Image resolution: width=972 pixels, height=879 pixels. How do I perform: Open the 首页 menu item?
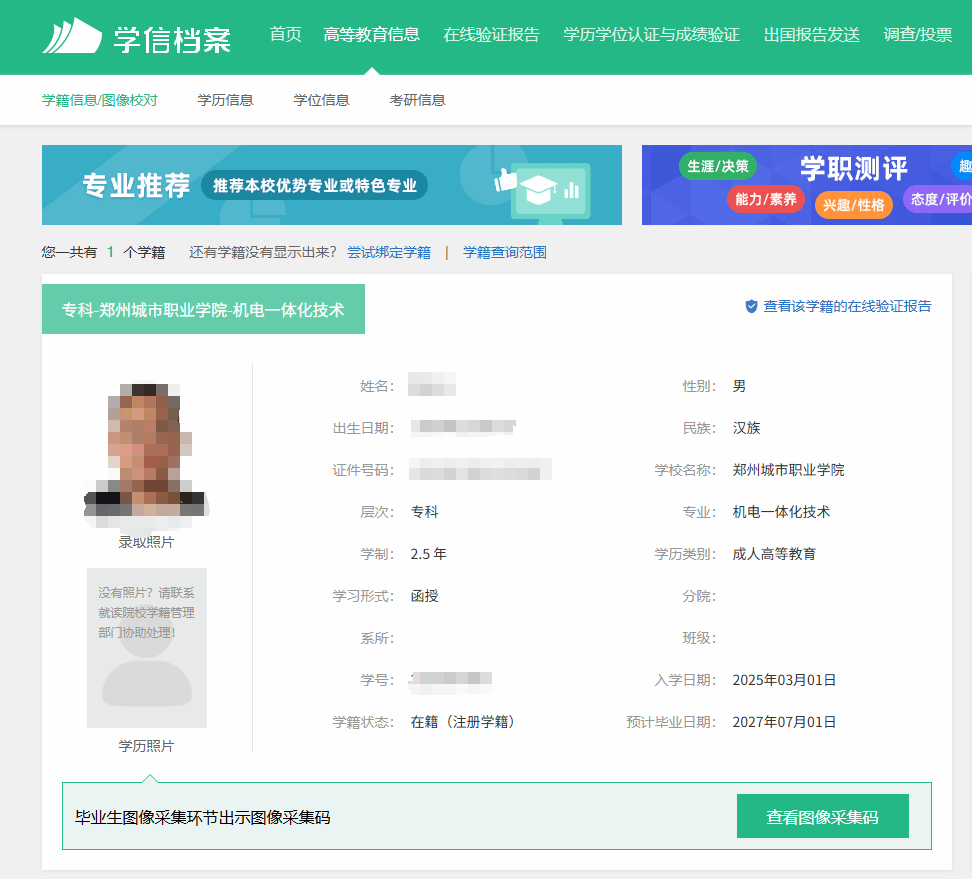(285, 35)
